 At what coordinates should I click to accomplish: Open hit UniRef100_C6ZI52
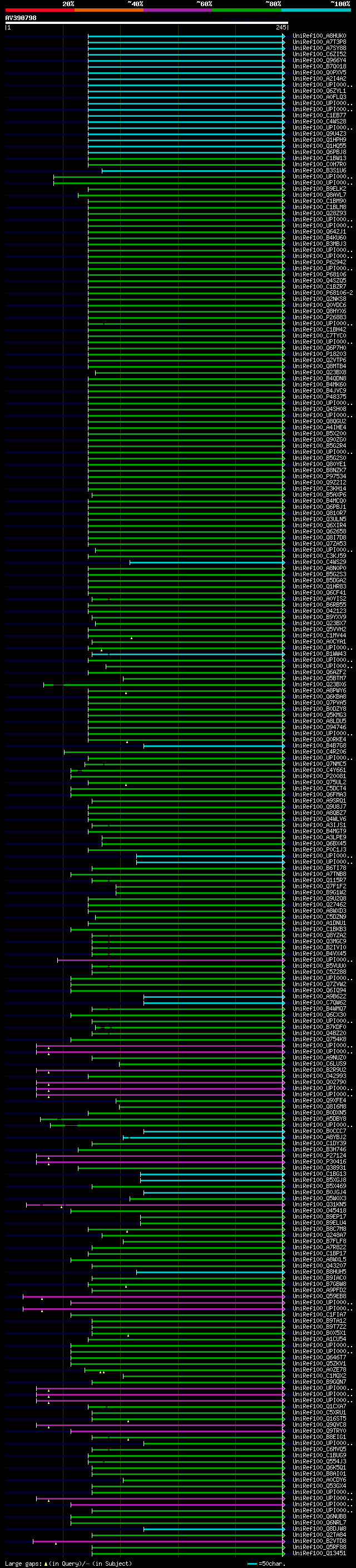point(319,54)
